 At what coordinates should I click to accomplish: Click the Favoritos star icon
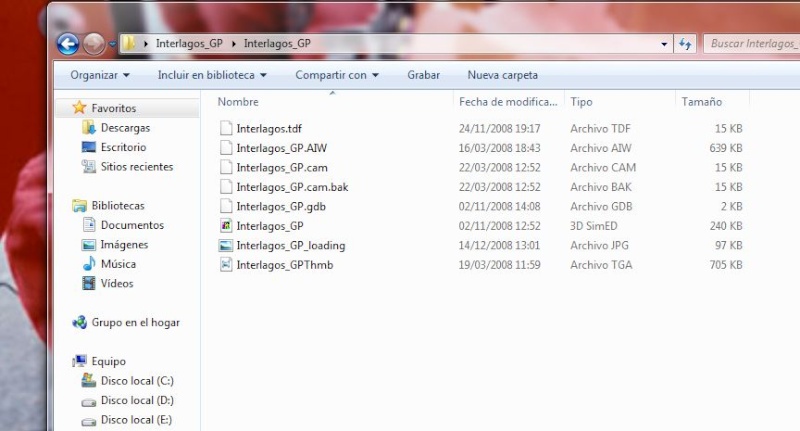point(79,107)
